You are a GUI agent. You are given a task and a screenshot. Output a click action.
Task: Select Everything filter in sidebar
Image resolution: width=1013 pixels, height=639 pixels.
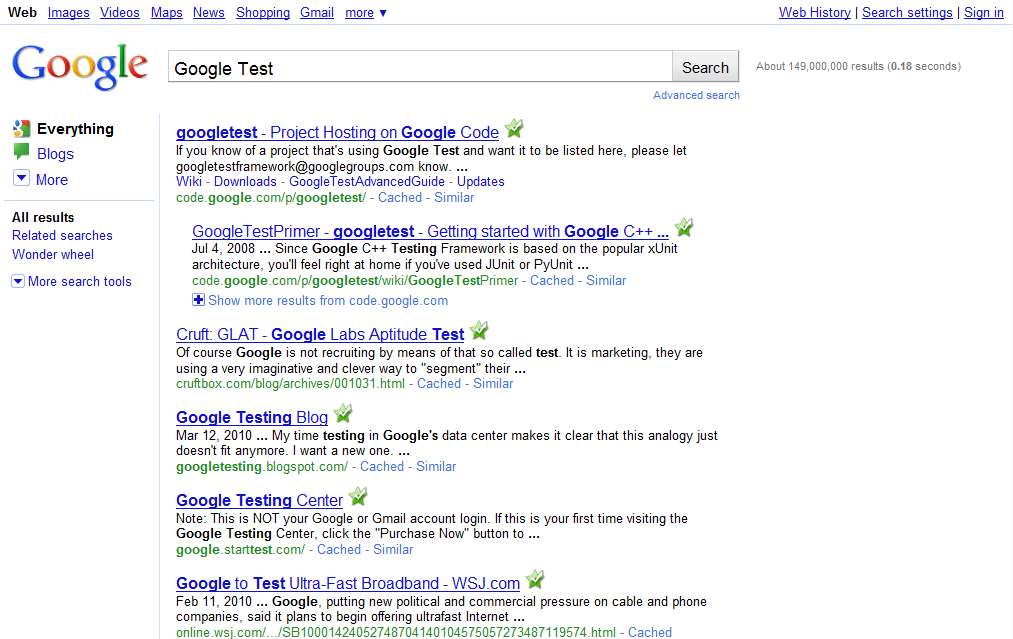[x=75, y=129]
